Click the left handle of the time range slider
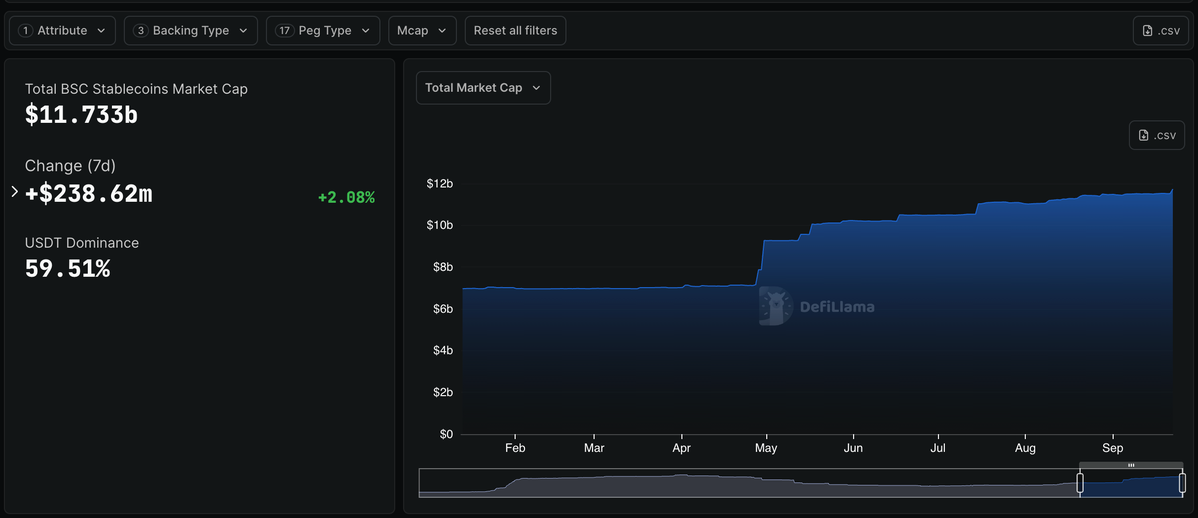This screenshot has height=518, width=1198. pos(1080,483)
